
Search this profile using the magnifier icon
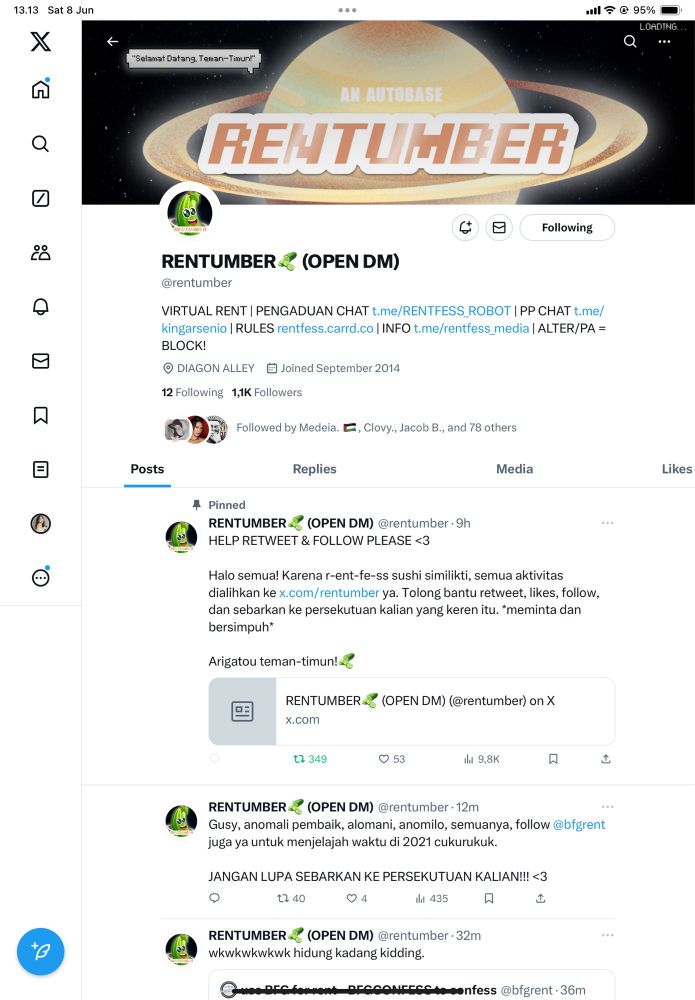[630, 41]
